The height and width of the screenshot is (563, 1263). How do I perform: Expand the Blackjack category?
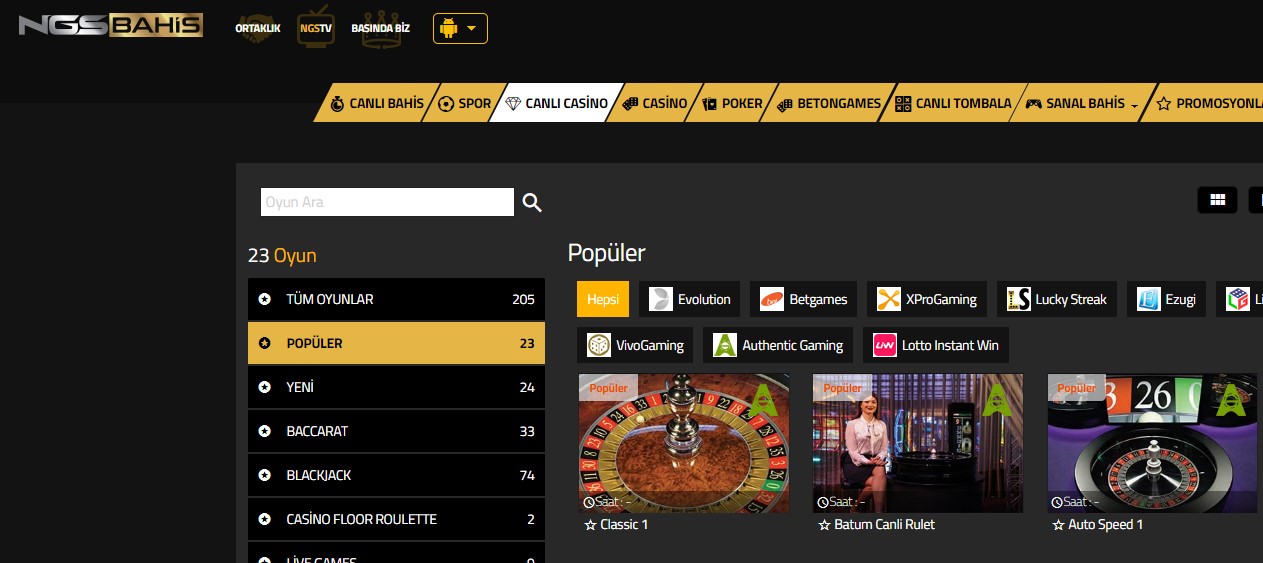(x=396, y=475)
